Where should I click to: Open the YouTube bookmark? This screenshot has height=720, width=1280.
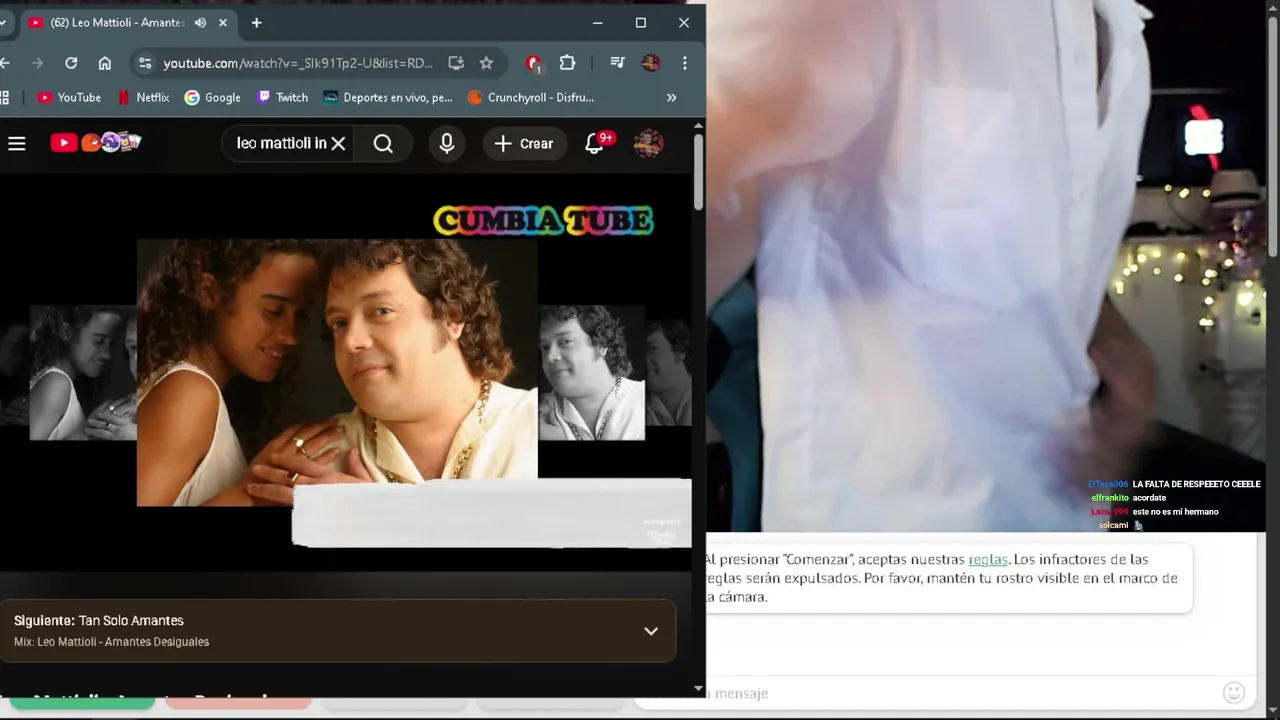69,97
